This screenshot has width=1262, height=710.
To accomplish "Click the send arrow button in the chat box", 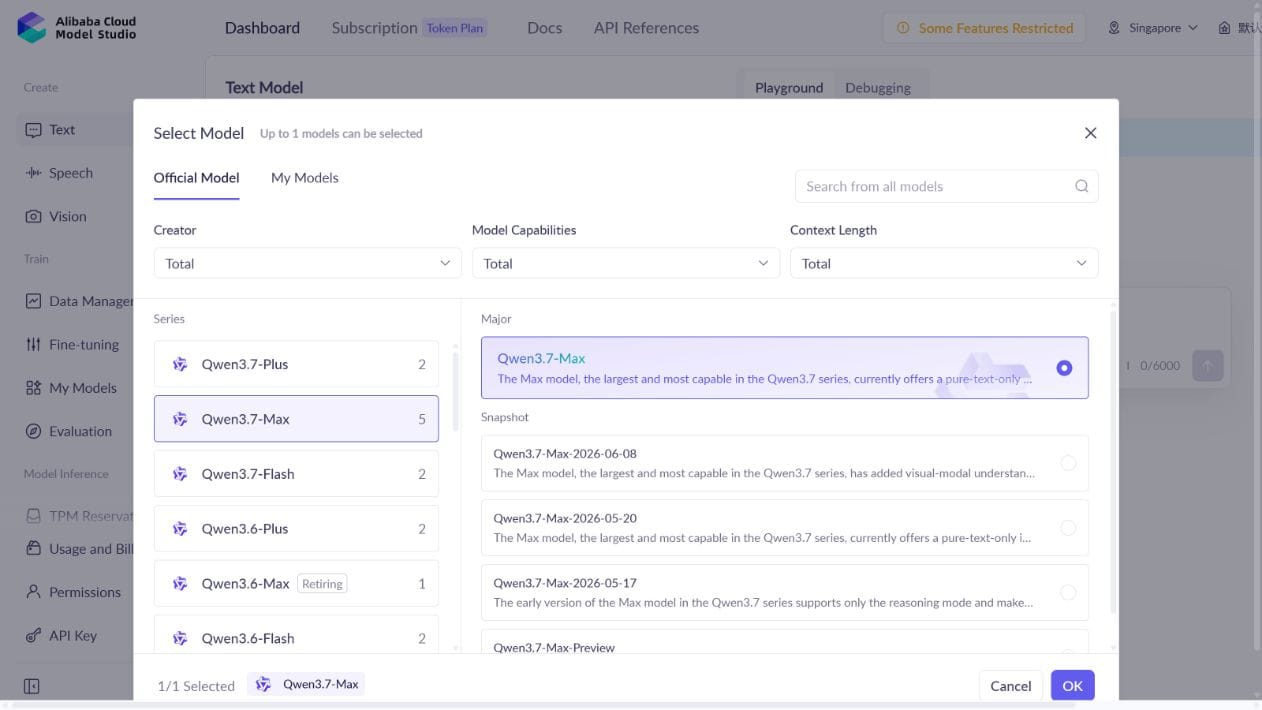I will (x=1207, y=365).
